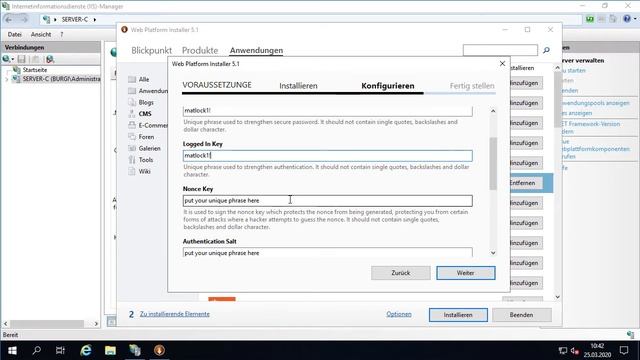Open the Blickpunkt tab

click(x=151, y=50)
